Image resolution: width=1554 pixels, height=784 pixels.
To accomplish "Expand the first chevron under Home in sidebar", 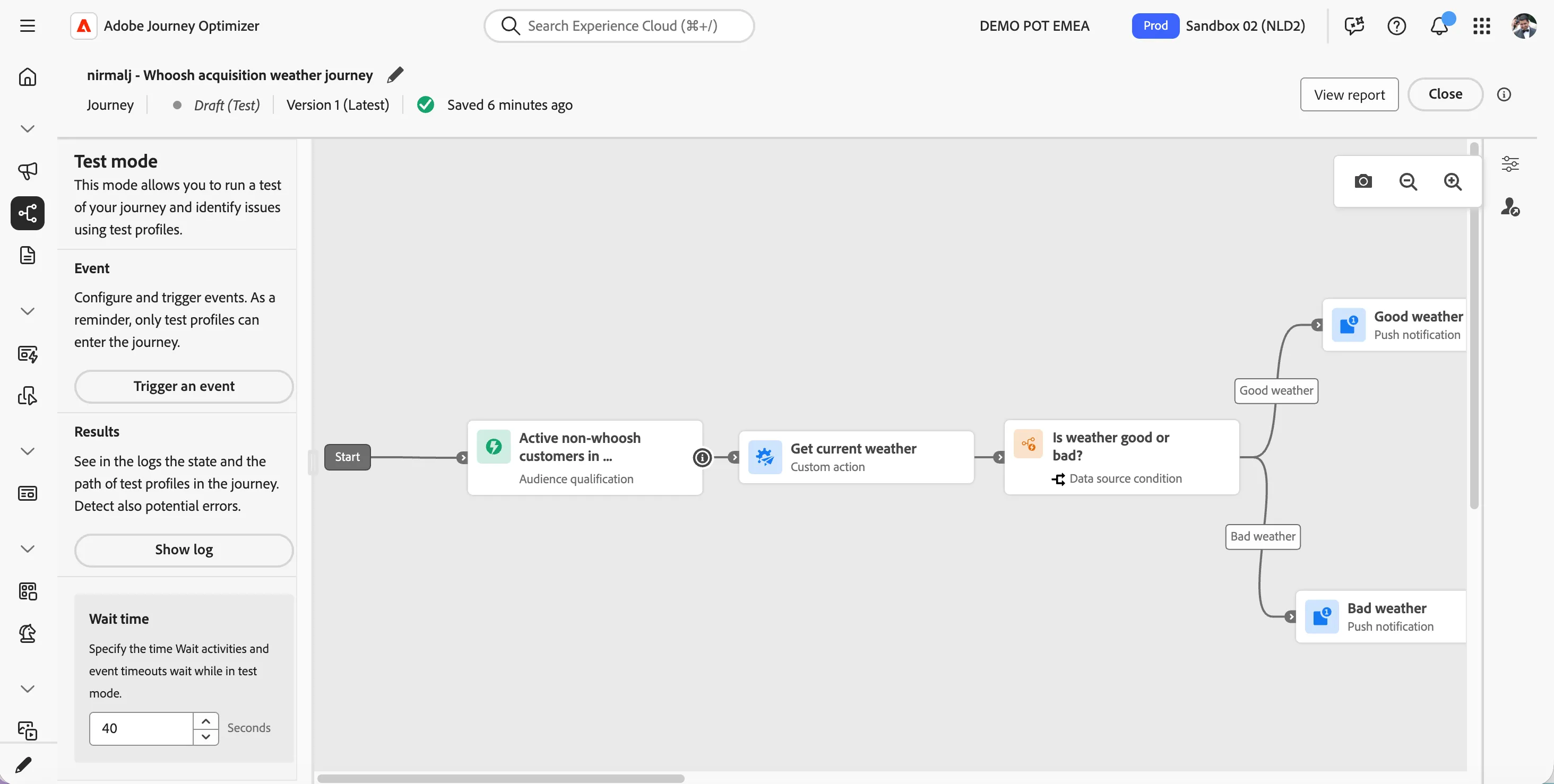I will pos(27,128).
